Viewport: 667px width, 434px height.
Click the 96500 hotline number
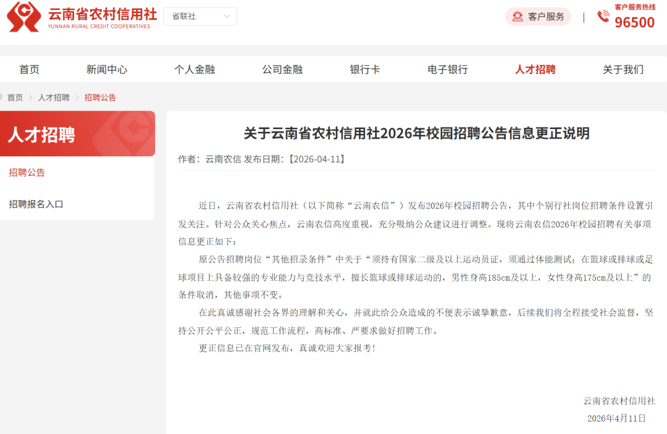point(635,22)
